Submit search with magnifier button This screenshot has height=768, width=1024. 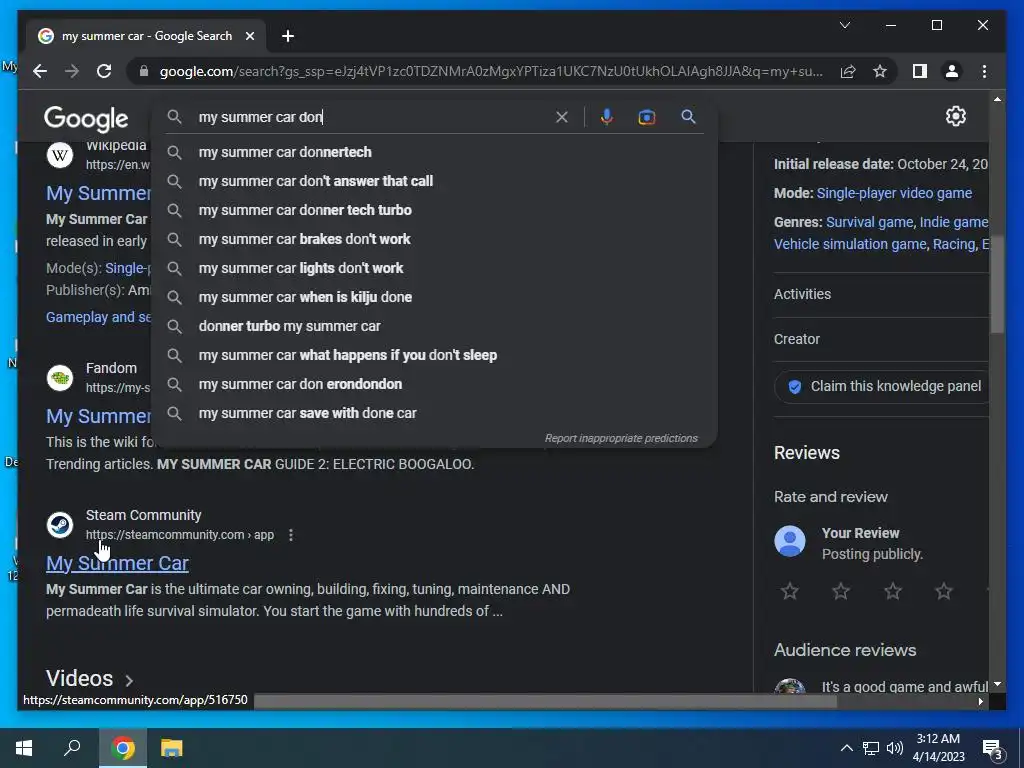pyautogui.click(x=688, y=117)
